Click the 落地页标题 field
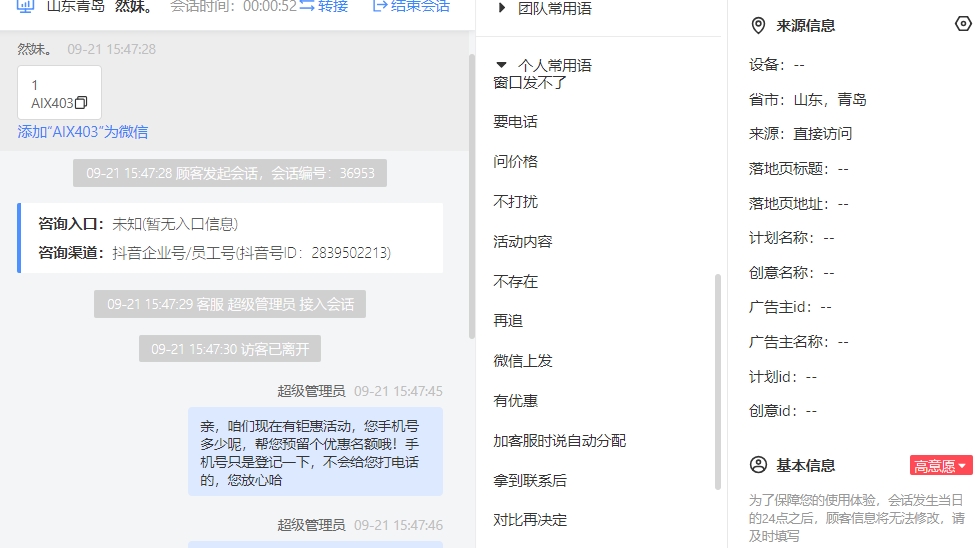Viewport: 975px width, 548px height. pos(798,169)
